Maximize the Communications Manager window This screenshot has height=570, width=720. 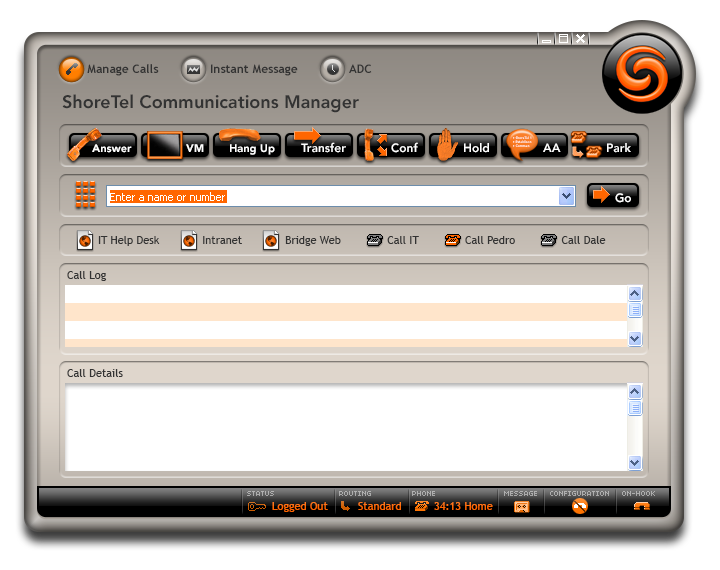click(563, 39)
